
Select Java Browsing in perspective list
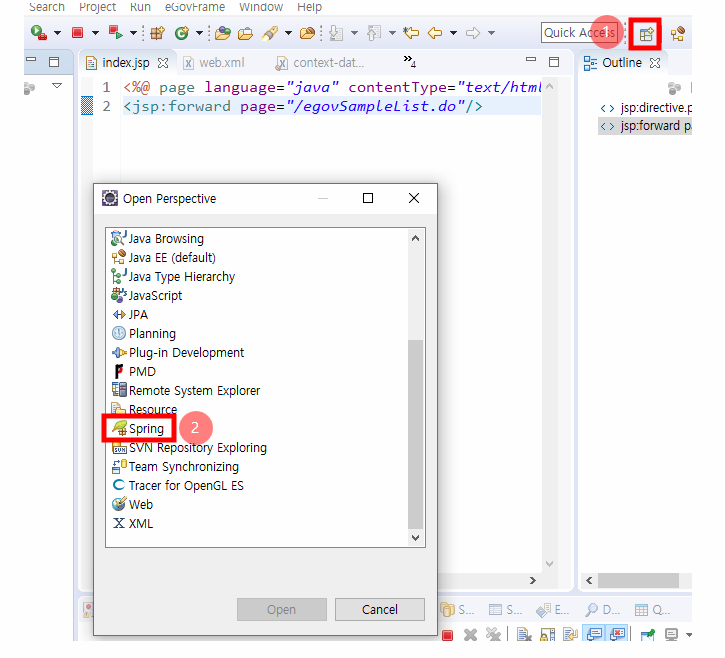[x=158, y=239]
